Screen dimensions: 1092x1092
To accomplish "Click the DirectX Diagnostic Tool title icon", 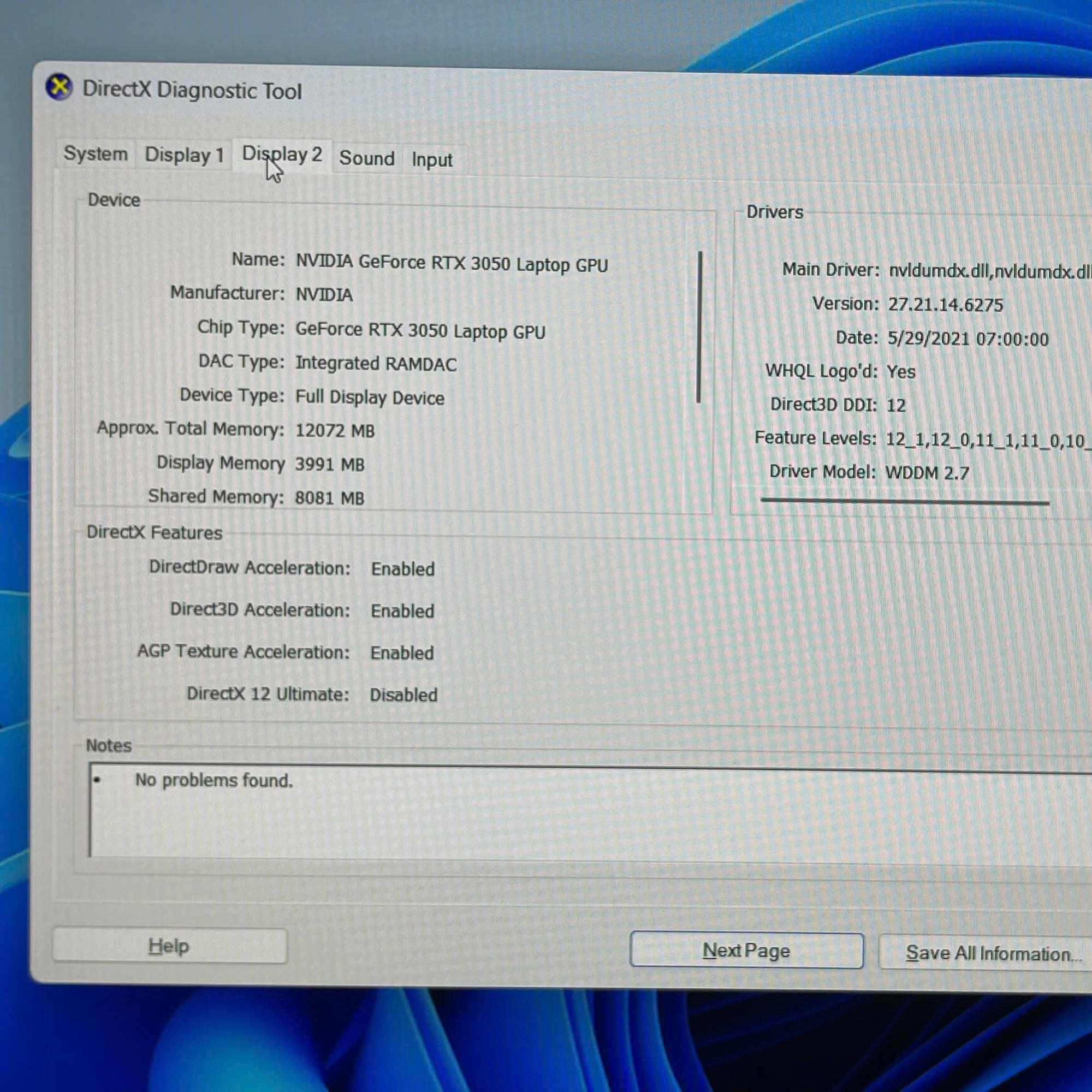I will [59, 87].
